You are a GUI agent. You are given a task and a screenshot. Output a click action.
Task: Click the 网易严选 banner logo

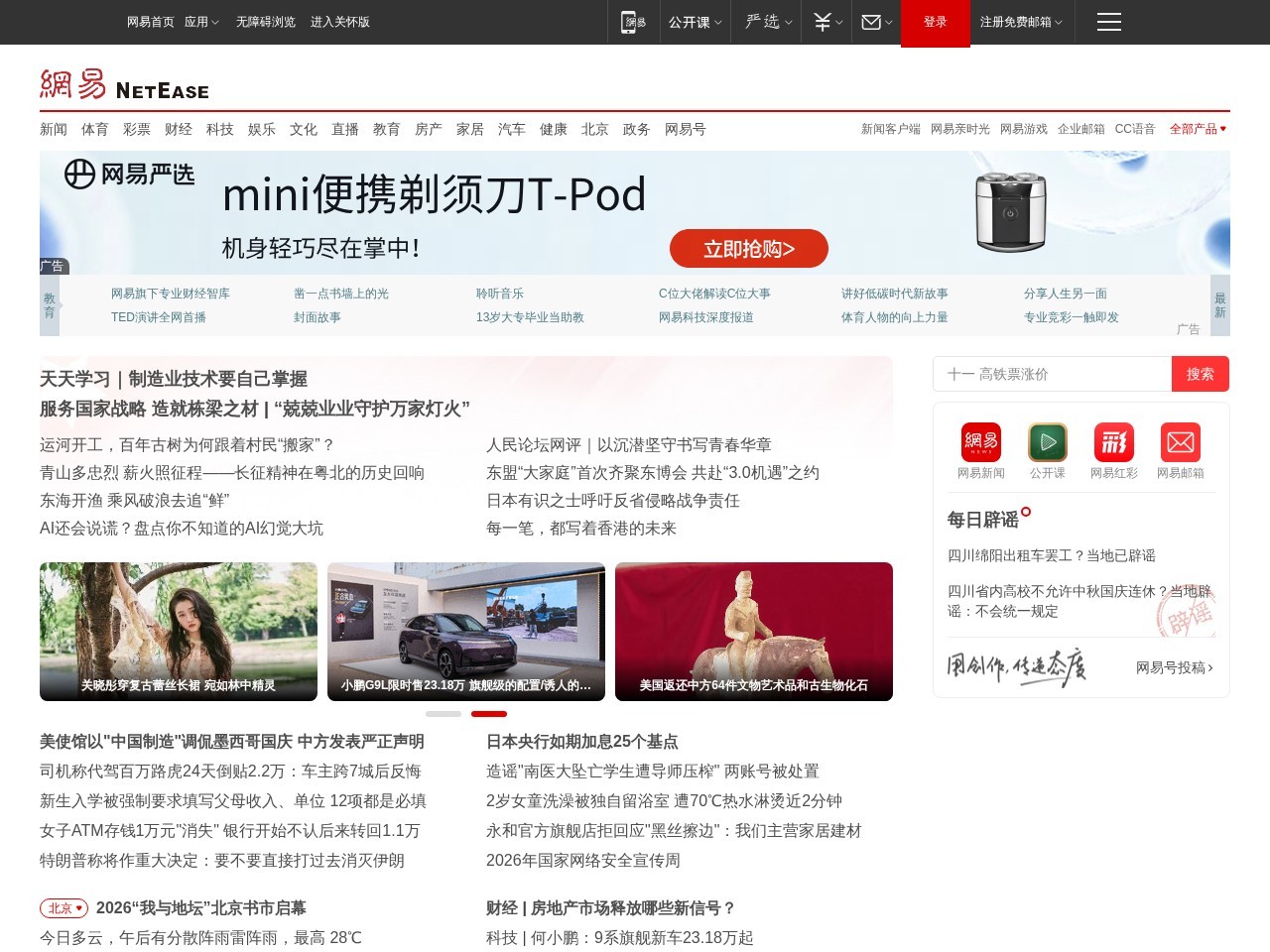(x=129, y=175)
